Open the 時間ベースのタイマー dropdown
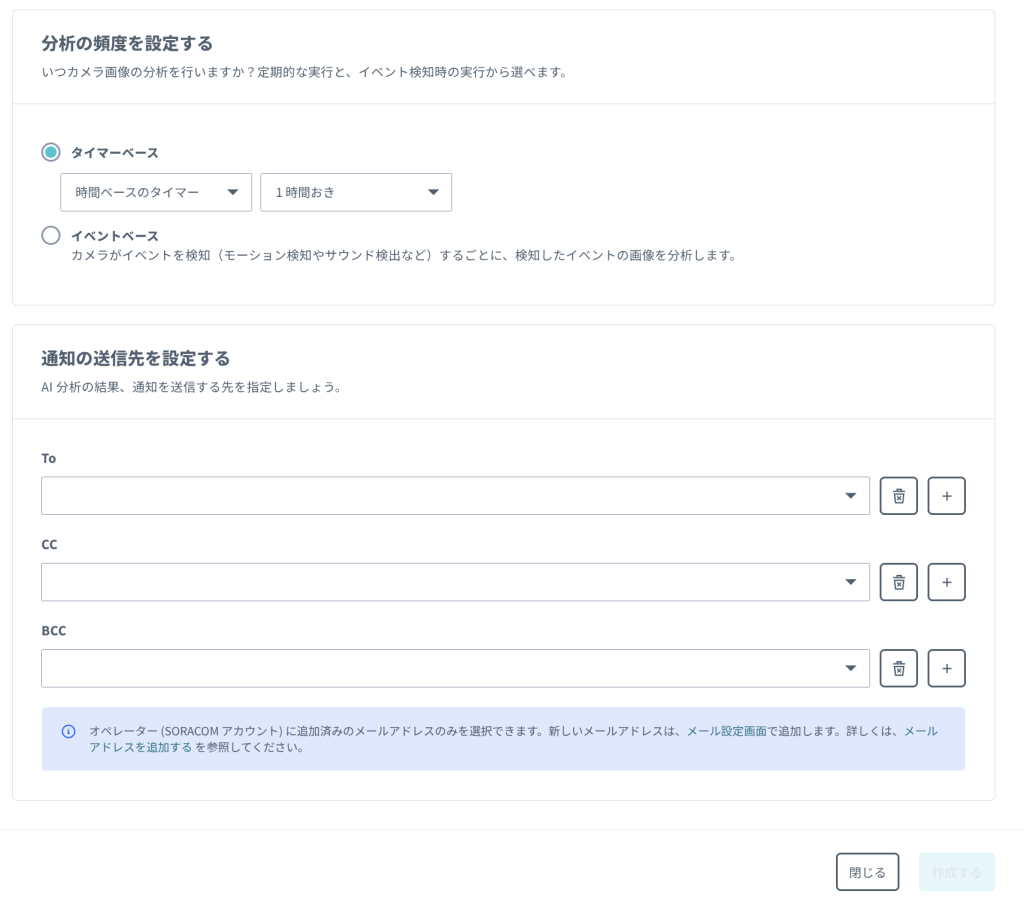Screen dimensions: 1024x903 tap(155, 193)
